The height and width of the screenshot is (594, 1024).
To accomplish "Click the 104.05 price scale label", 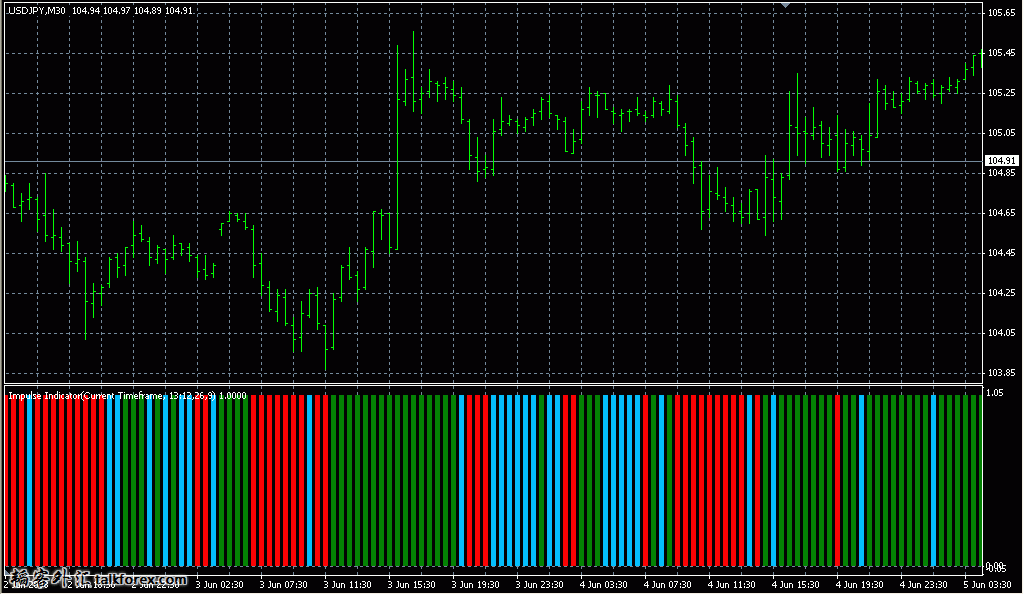I will coord(1001,332).
